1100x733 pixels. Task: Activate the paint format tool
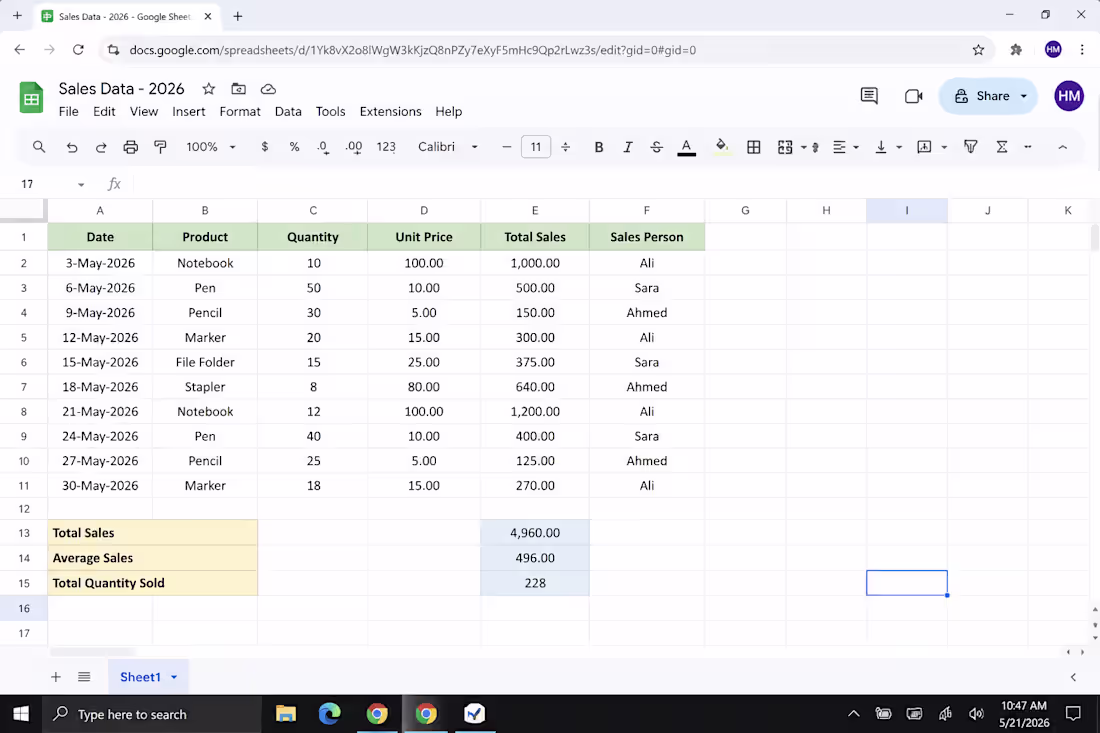(161, 147)
